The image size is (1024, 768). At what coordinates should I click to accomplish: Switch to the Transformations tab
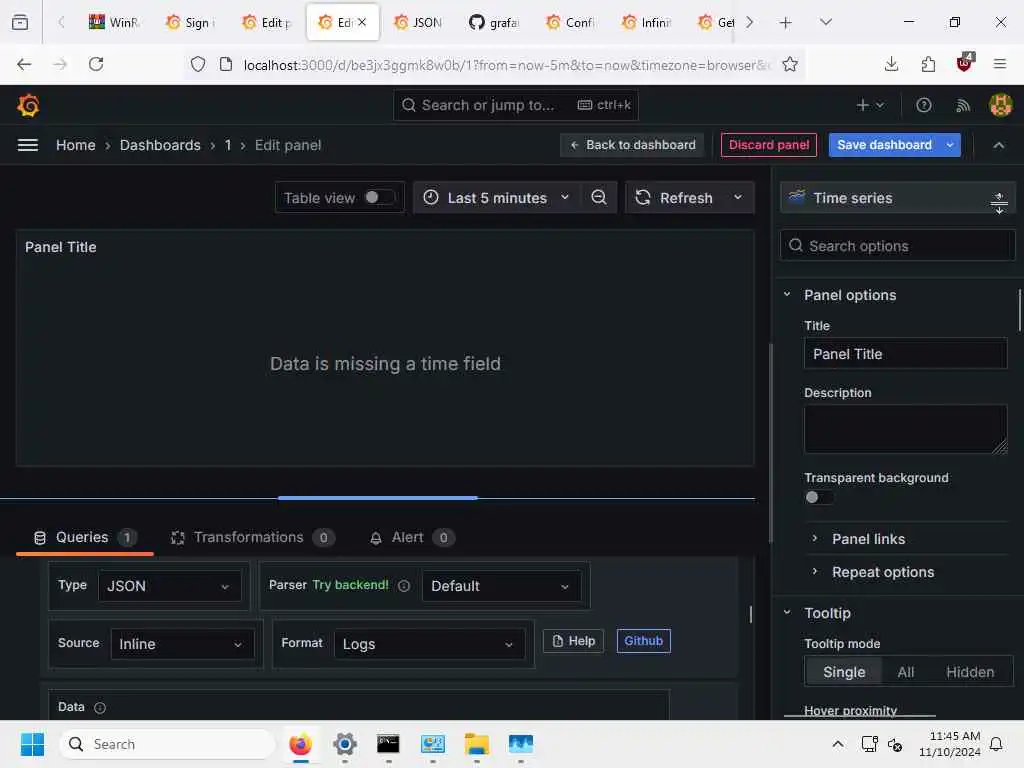point(252,537)
